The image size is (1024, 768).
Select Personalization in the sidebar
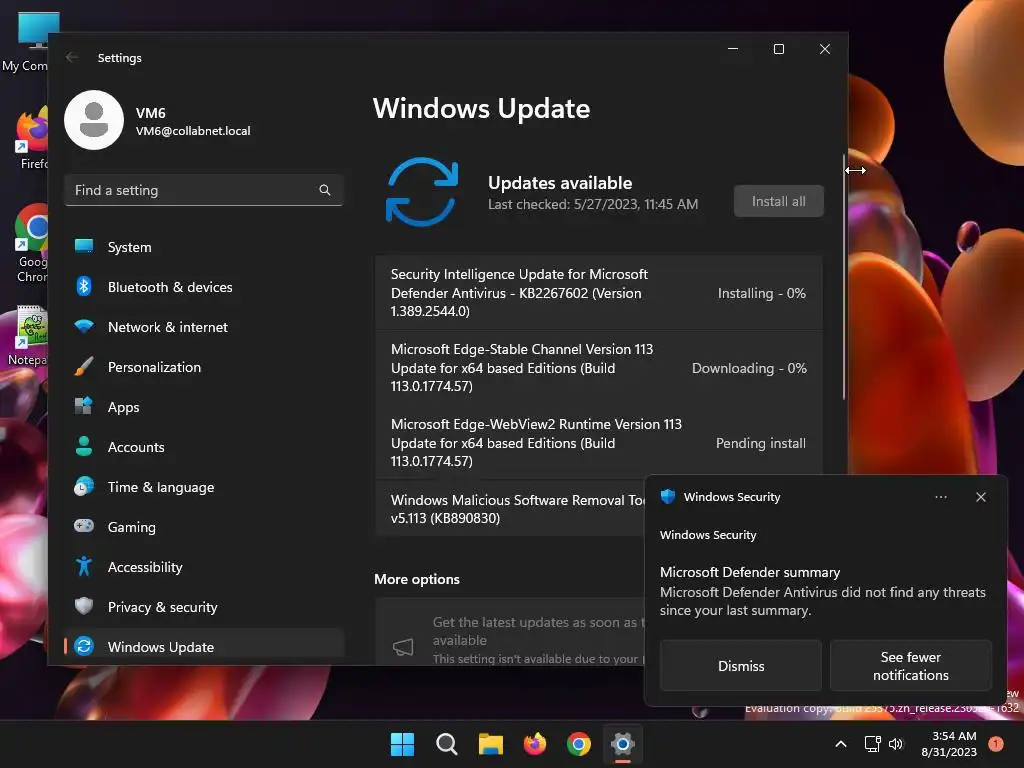(204, 367)
